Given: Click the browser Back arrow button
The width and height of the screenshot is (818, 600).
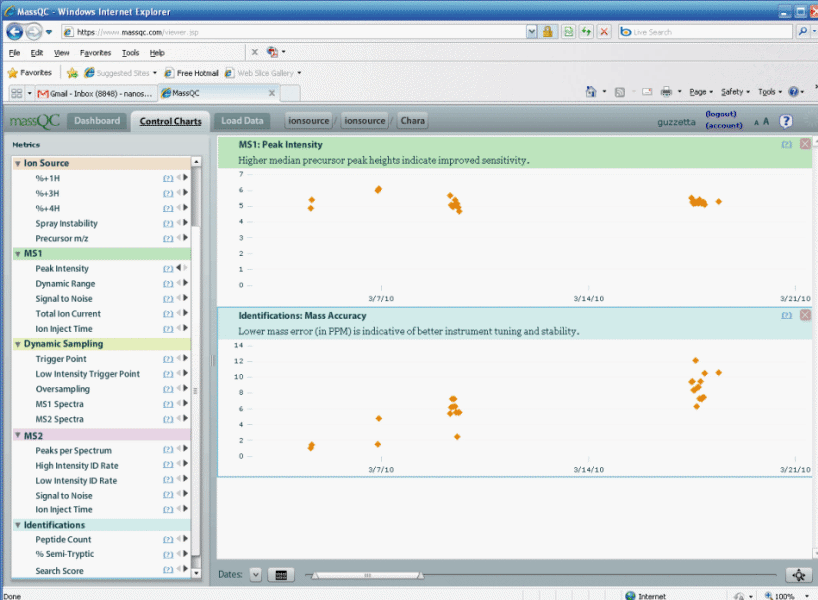Looking at the screenshot, I should coord(14,32).
